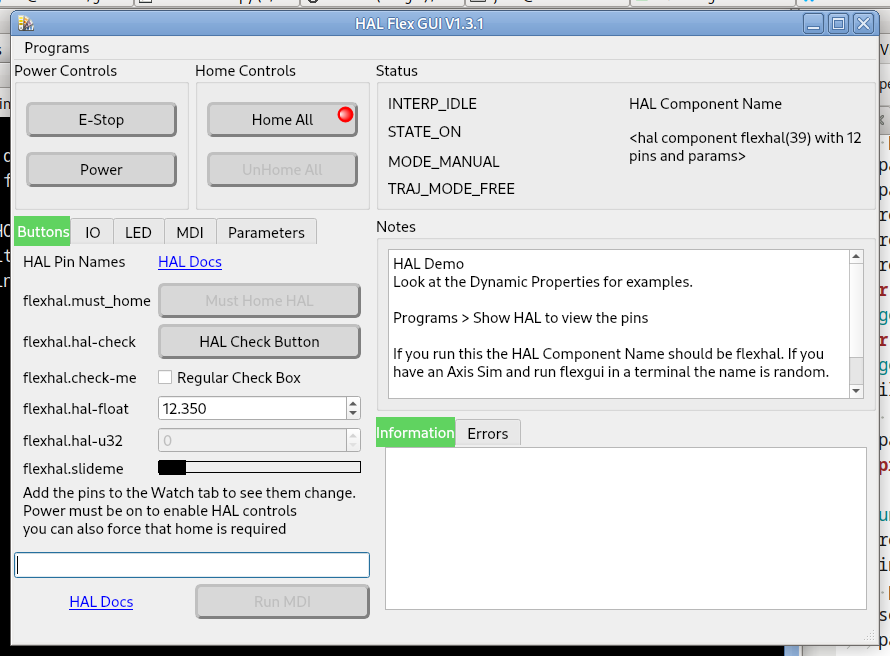Toggle the HAL Check Button
Image resolution: width=890 pixels, height=656 pixels.
[259, 341]
